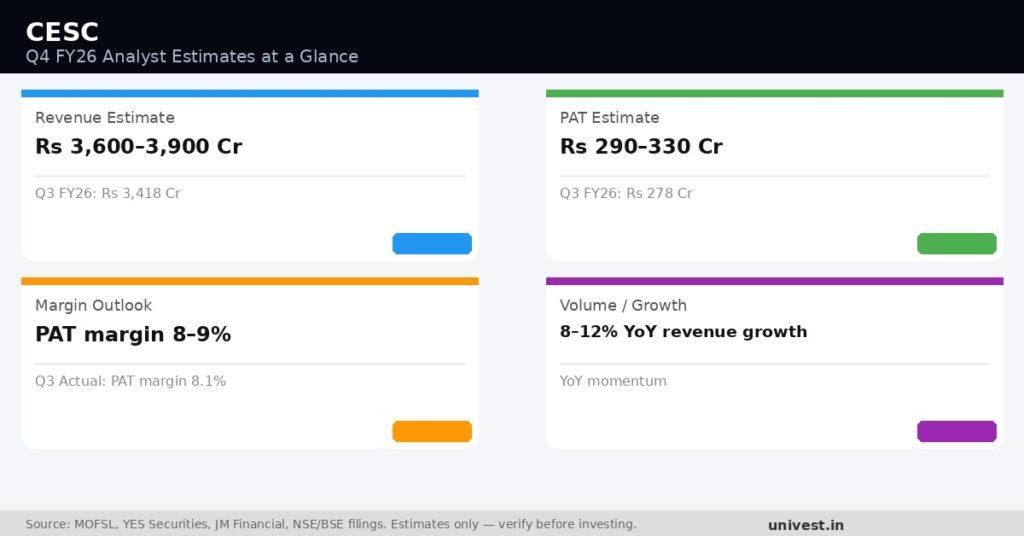The width and height of the screenshot is (1024, 536).
Task: Click the 'Revenue Estimate' card label
Action: [105, 118]
